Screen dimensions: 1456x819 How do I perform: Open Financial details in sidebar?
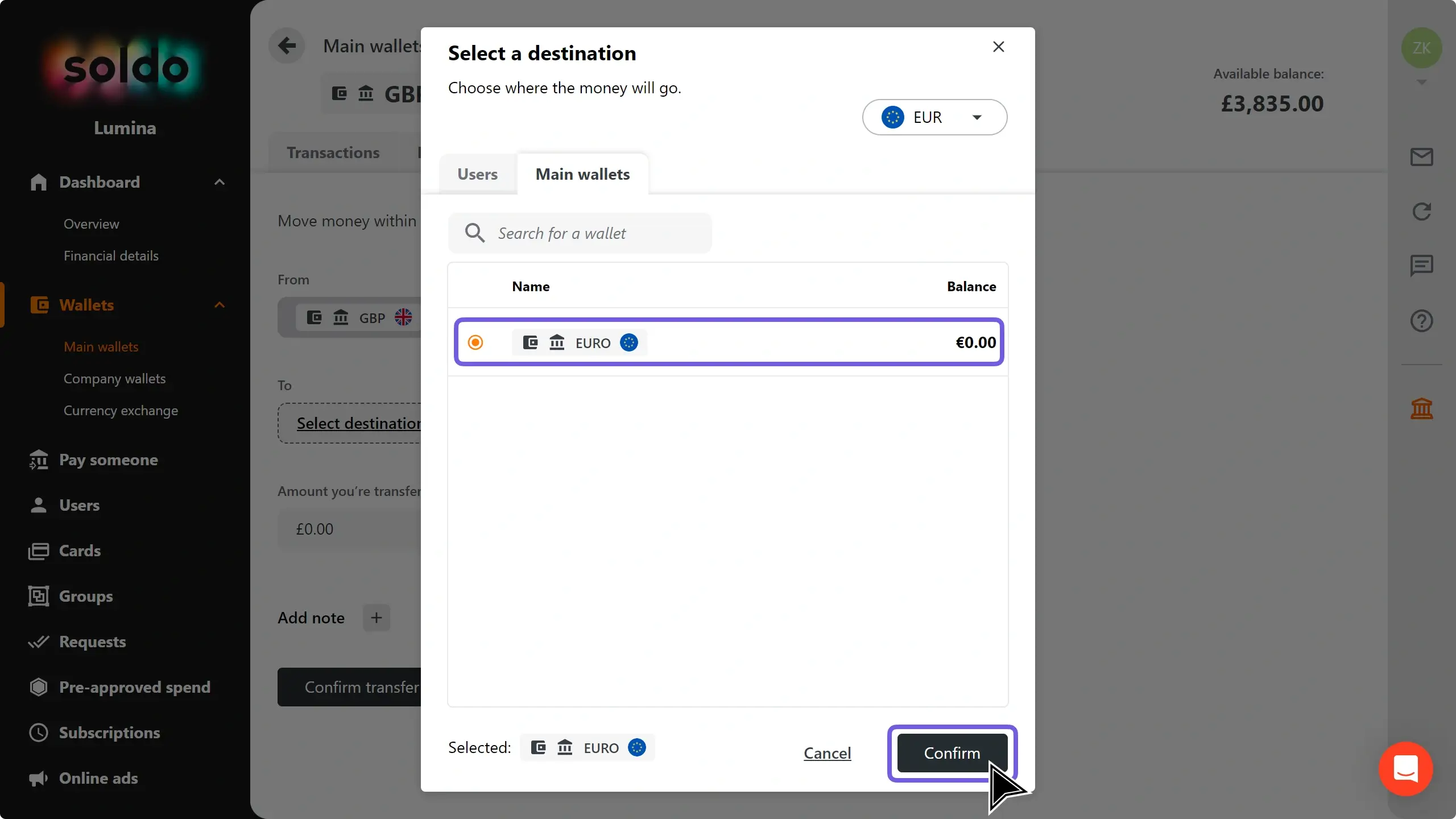tap(111, 255)
